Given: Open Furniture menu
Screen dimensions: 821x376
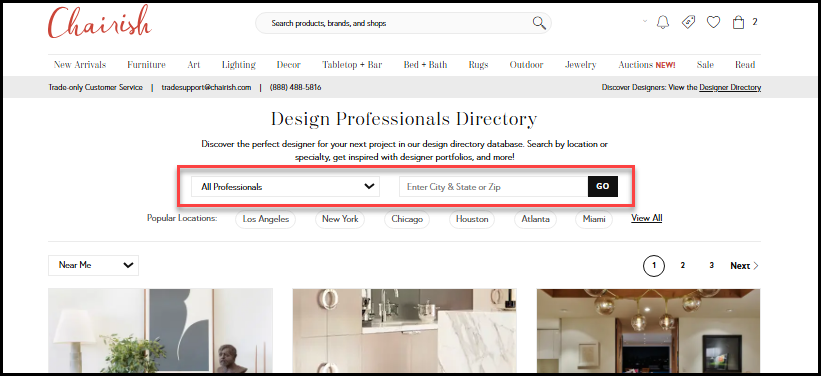Looking at the screenshot, I should (x=147, y=65).
